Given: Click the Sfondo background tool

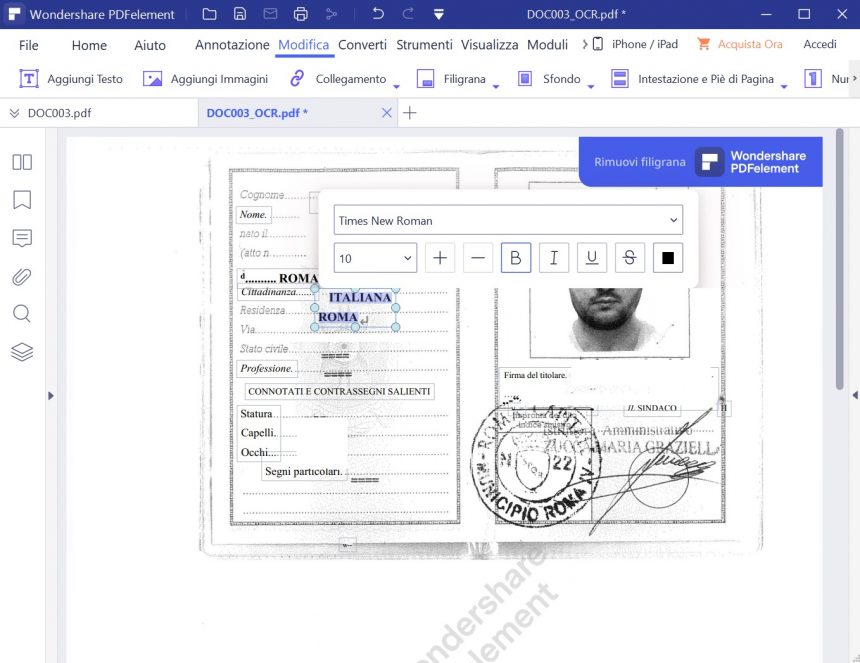Looking at the screenshot, I should point(549,79).
